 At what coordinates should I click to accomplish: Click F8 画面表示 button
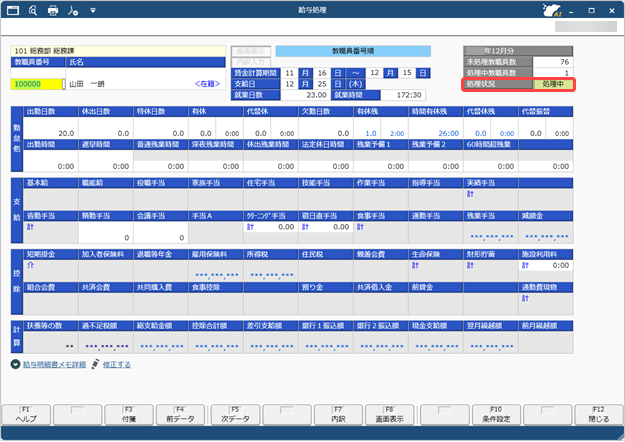coord(390,415)
